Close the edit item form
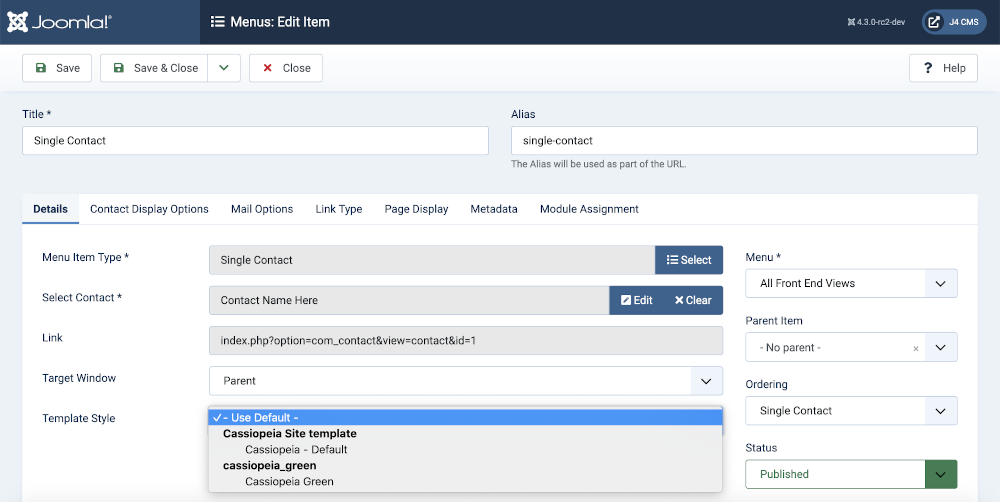Screen dimensions: 1000x502 click(286, 68)
